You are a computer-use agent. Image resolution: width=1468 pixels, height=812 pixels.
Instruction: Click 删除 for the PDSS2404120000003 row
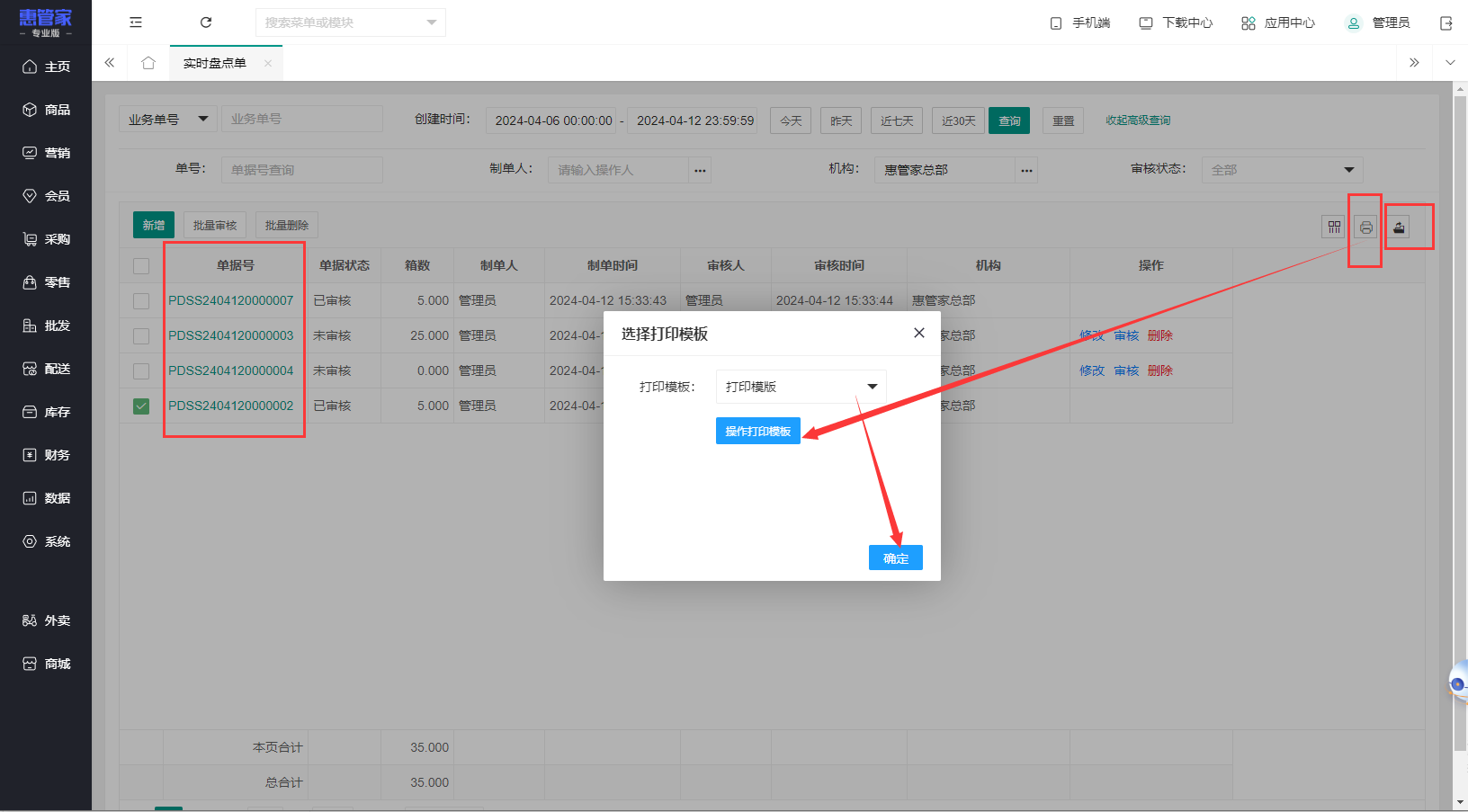pos(1160,335)
